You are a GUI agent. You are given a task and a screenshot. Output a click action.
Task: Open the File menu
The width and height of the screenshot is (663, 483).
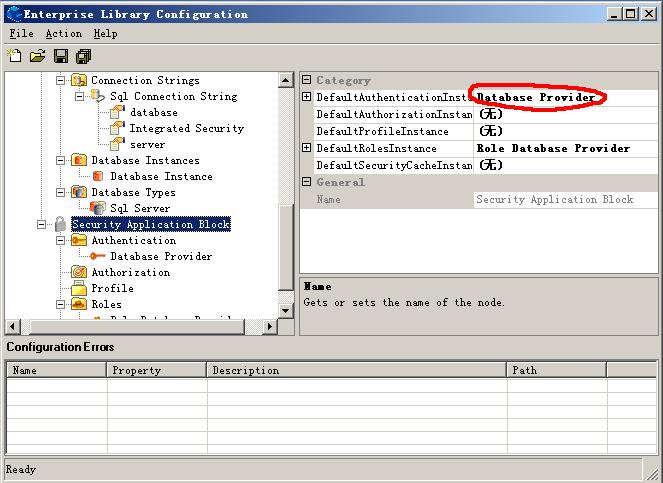coord(21,33)
